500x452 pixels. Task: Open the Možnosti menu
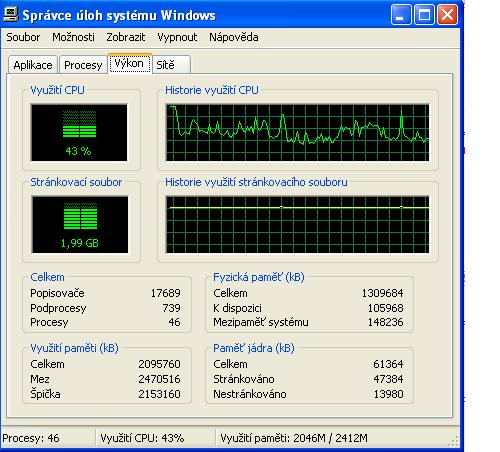tap(73, 37)
